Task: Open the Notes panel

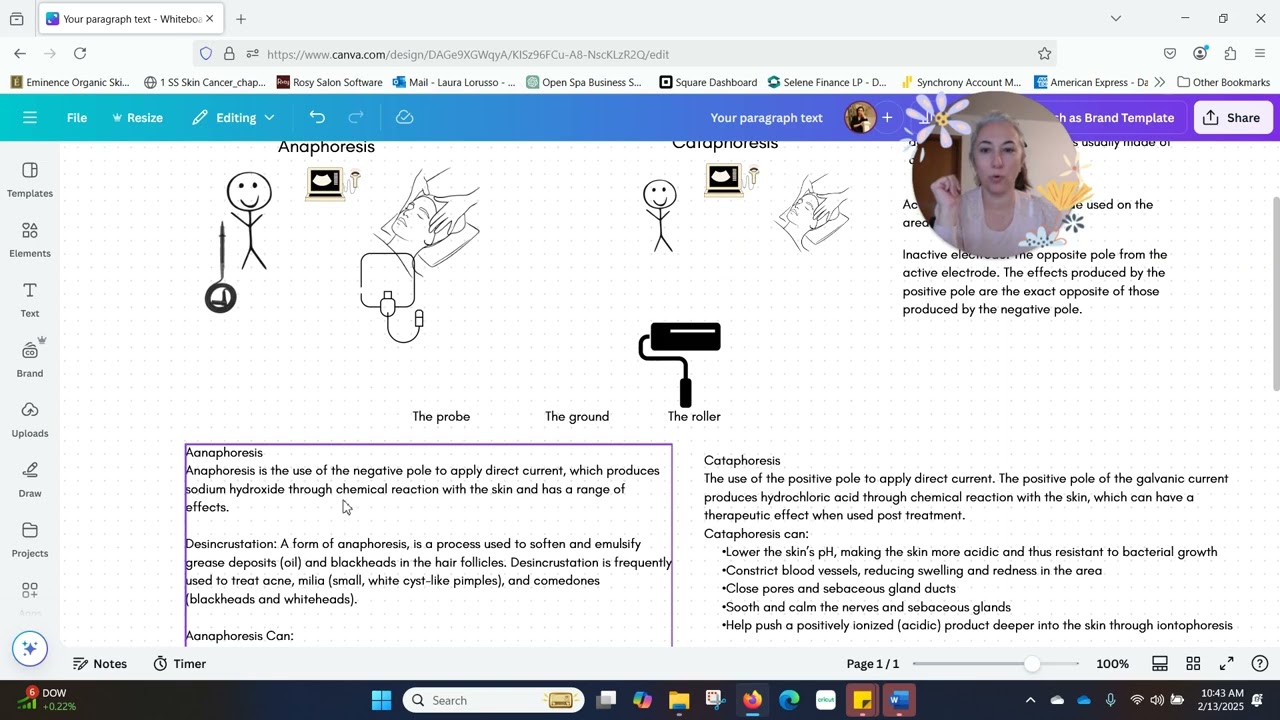Action: [x=100, y=664]
